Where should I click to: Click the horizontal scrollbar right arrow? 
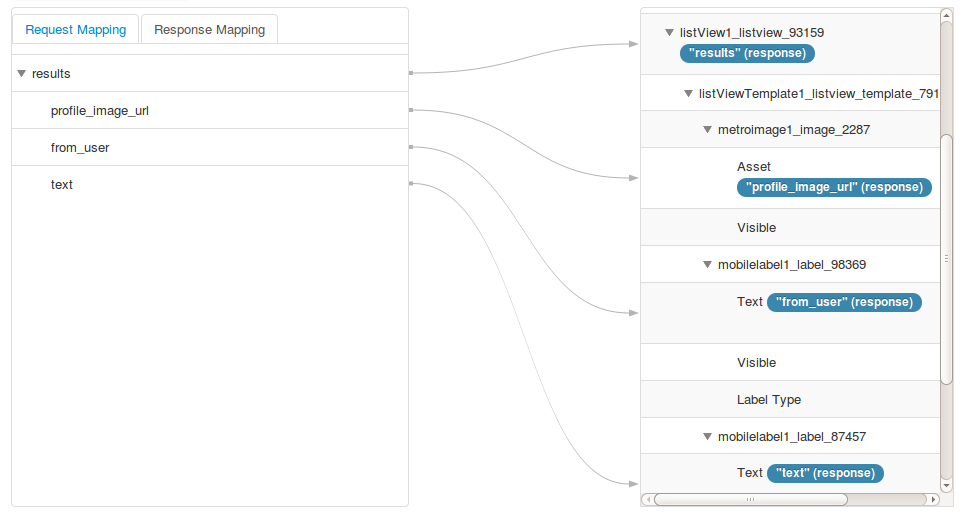(x=933, y=499)
